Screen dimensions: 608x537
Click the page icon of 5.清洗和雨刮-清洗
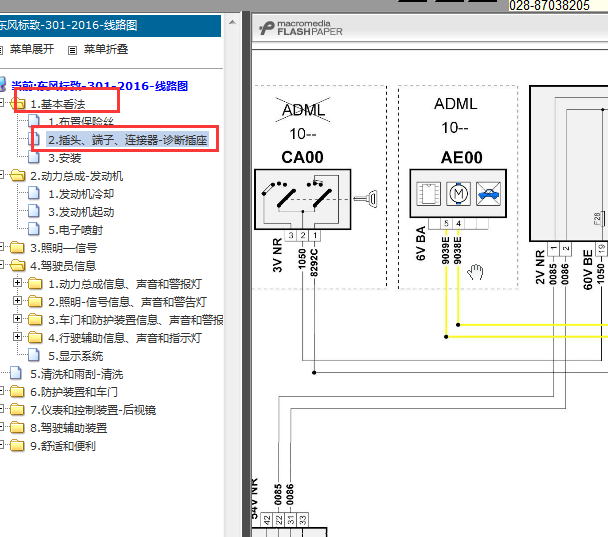pos(16,373)
